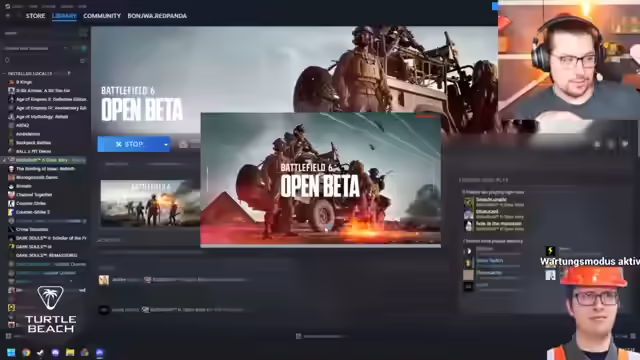Open the downloads status at bottom center
Screen dimensions: 640x360
coord(322,336)
